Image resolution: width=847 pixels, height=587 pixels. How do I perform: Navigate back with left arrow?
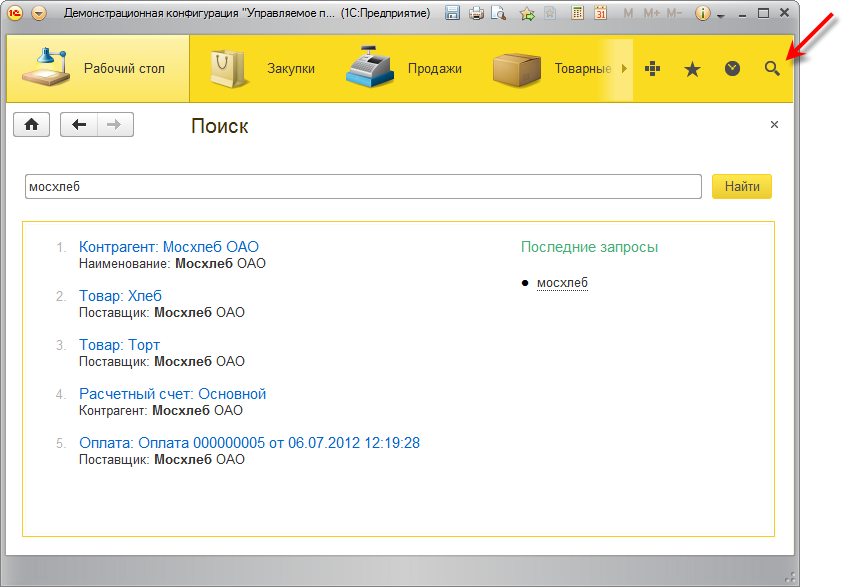pos(79,125)
